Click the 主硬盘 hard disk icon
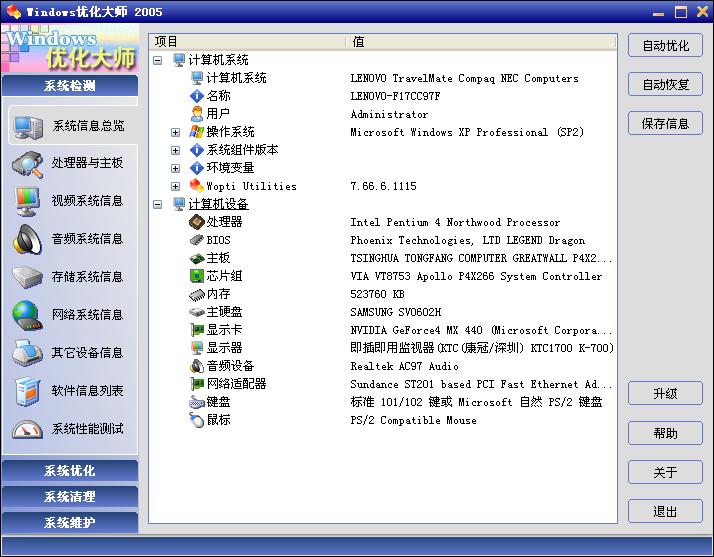 197,312
